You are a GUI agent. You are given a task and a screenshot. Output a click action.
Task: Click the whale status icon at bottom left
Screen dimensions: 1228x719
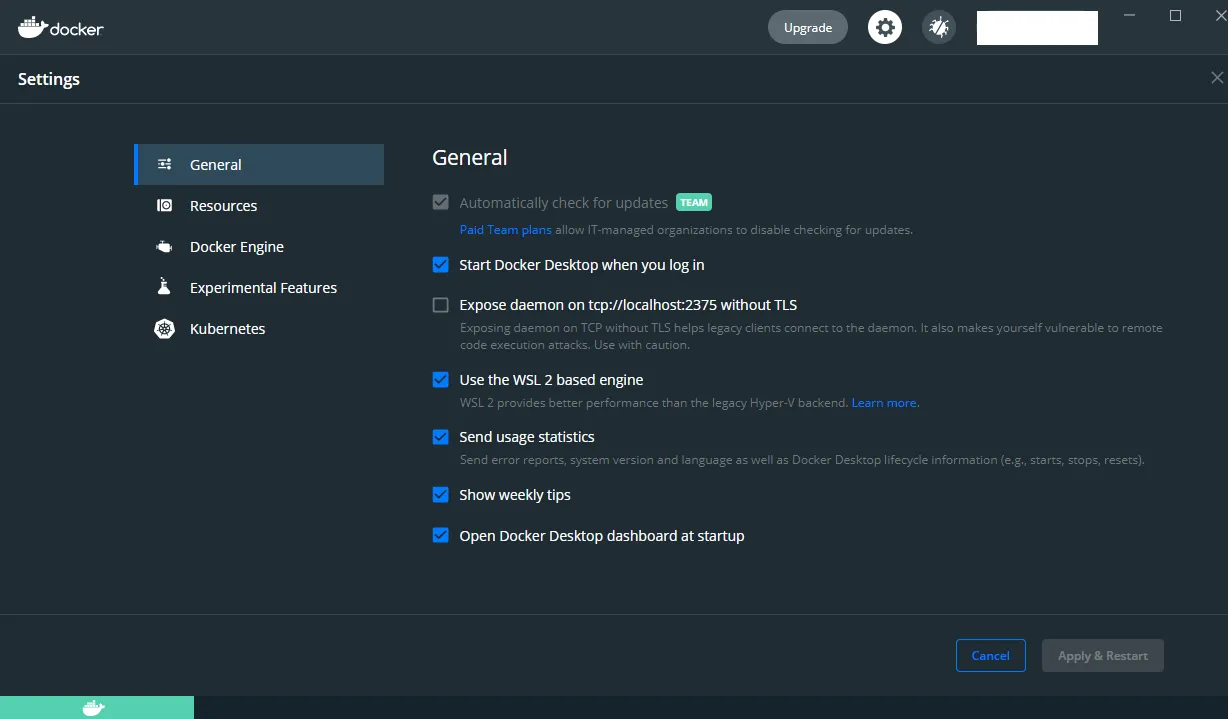[x=93, y=708]
